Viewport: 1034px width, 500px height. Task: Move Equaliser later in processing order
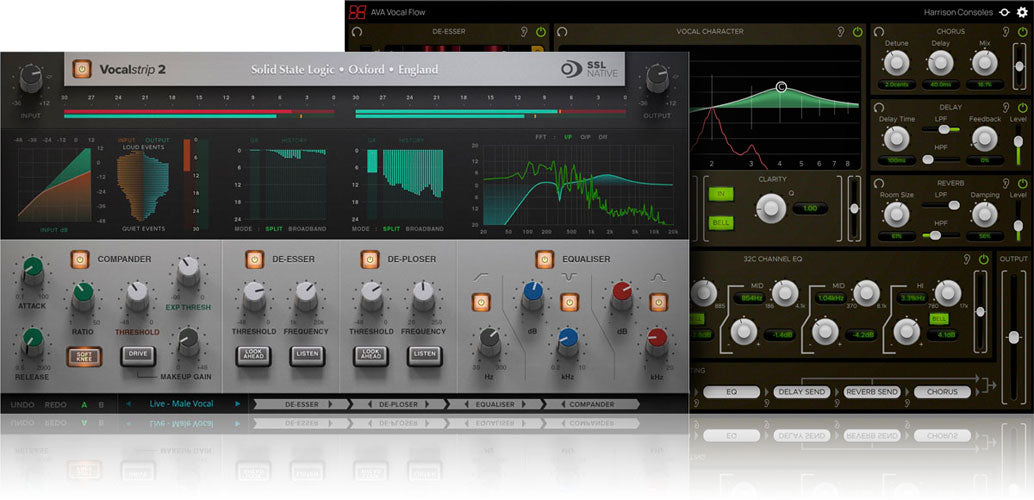point(524,404)
